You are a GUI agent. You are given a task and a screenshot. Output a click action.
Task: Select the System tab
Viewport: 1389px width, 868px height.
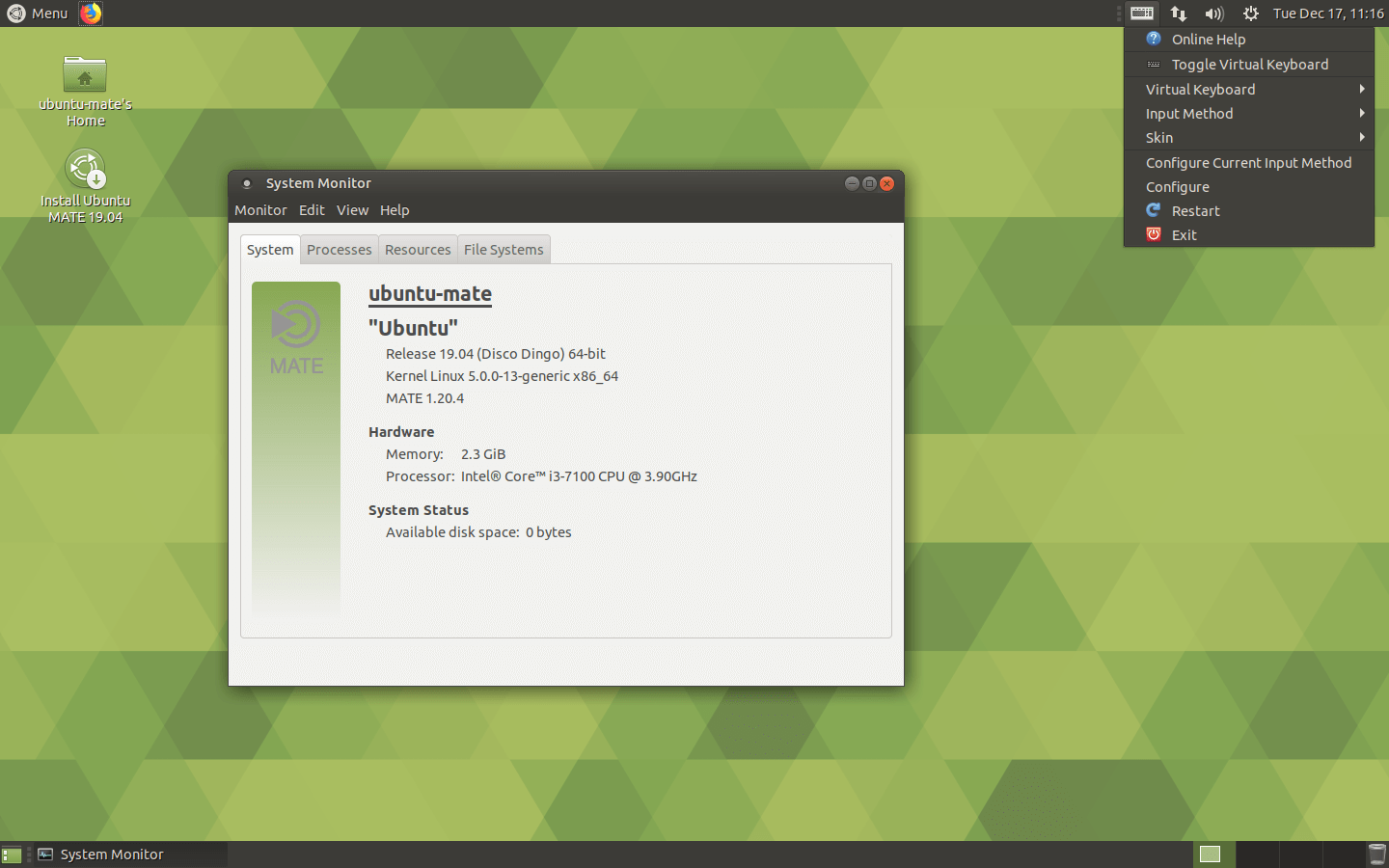(x=270, y=250)
